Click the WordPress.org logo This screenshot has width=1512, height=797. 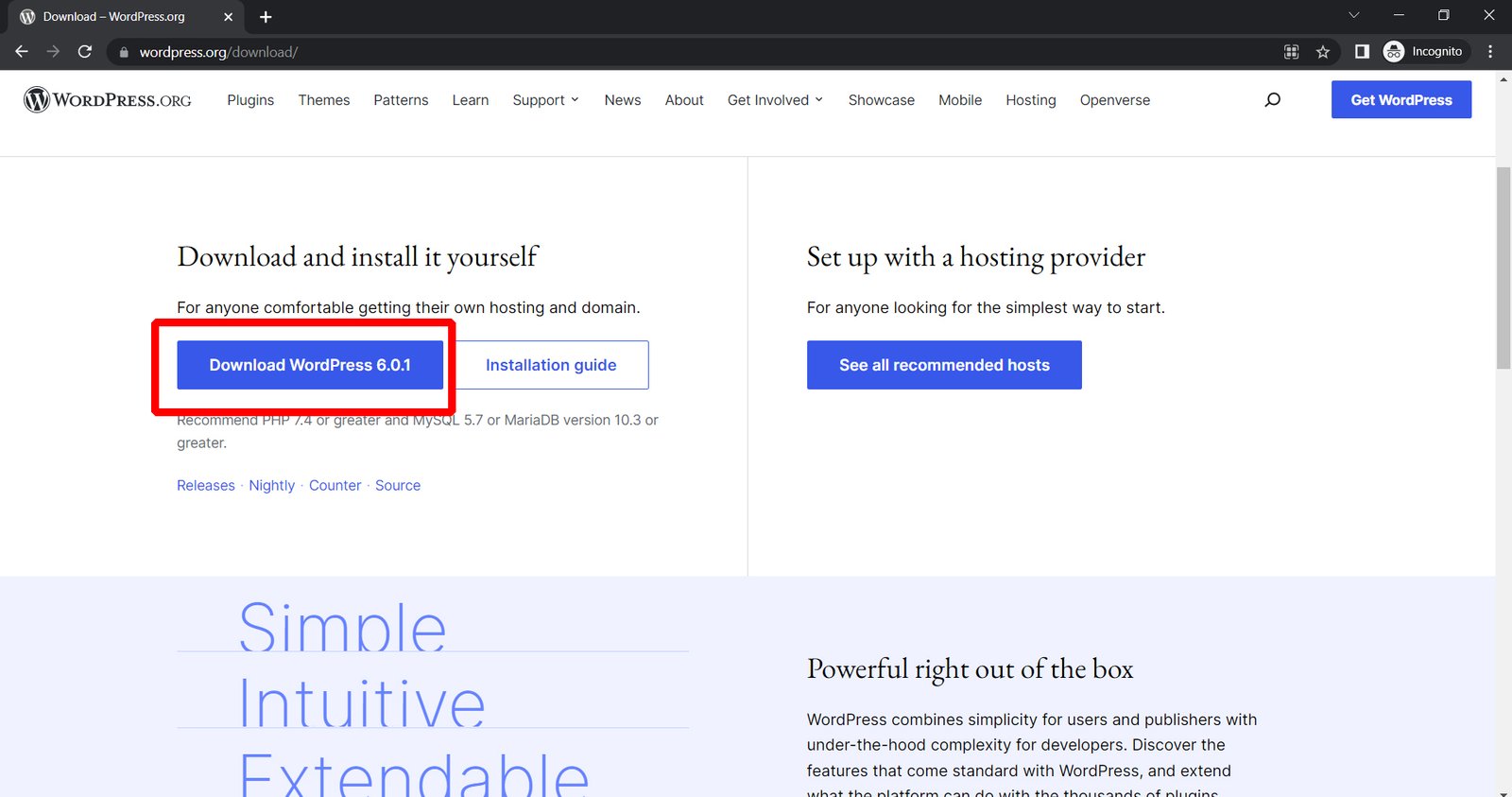click(x=108, y=100)
